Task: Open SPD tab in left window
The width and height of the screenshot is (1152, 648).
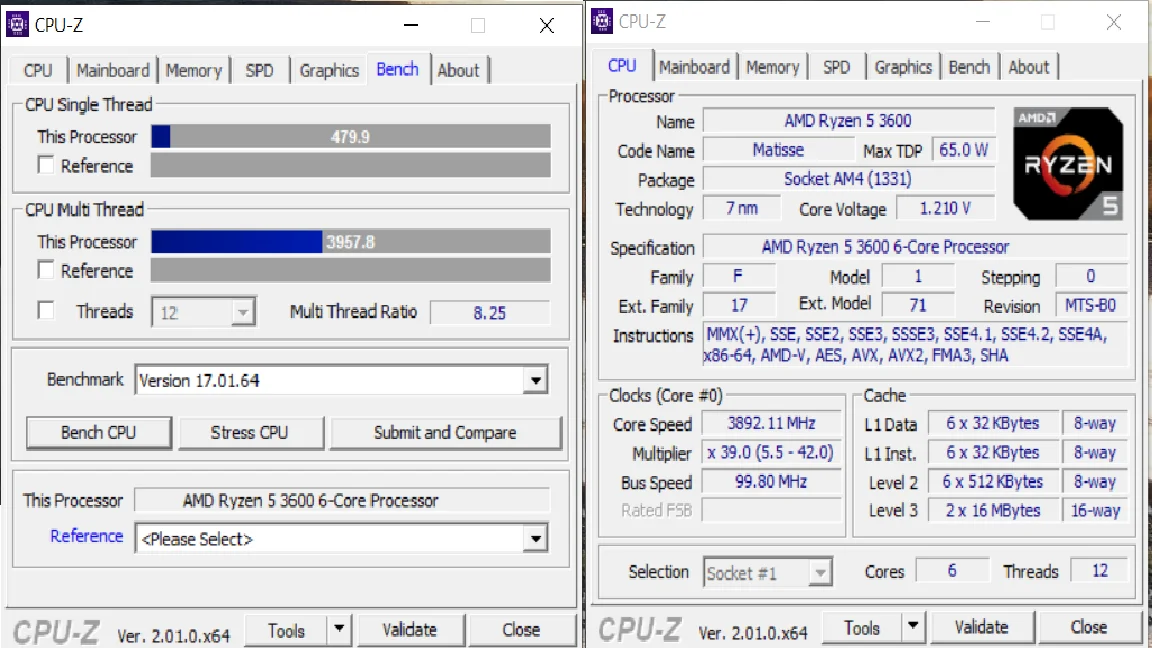Action: pos(259,71)
